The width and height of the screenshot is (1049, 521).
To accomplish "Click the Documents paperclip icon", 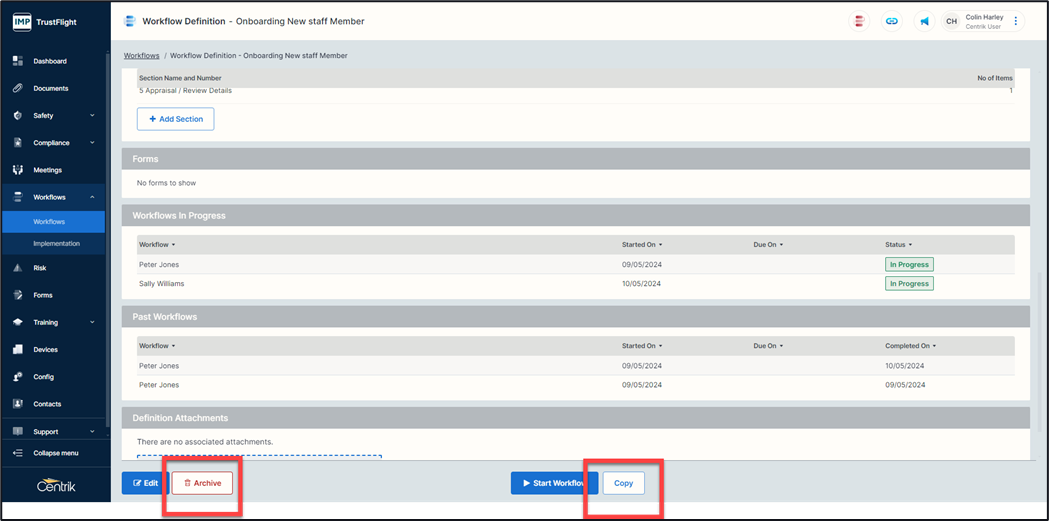I will click(x=18, y=88).
